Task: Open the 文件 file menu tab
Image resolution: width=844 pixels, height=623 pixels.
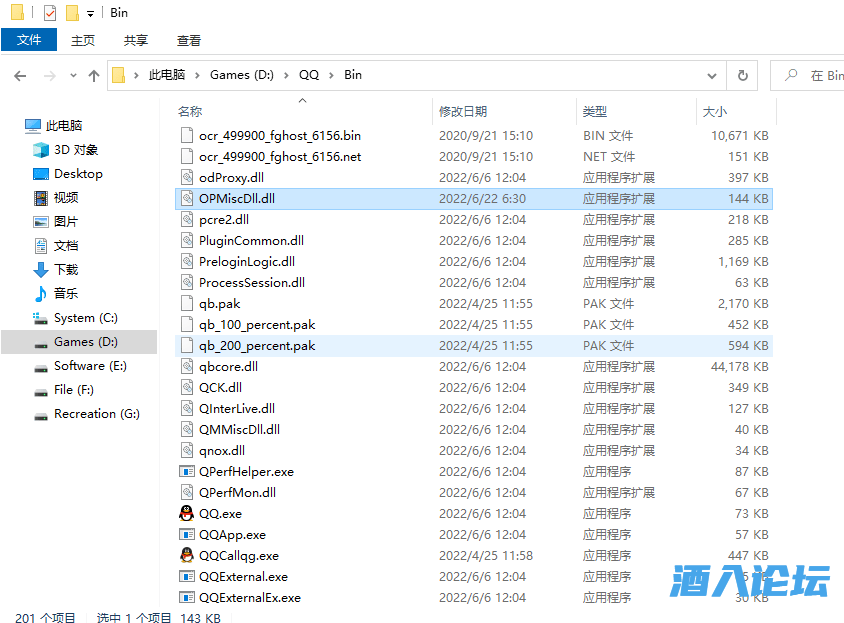Action: click(29, 40)
